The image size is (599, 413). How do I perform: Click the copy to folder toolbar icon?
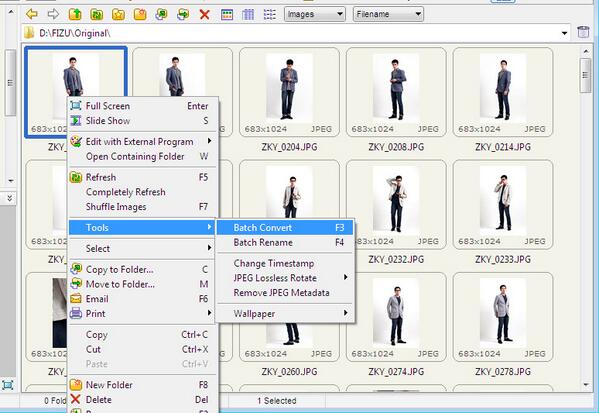[162, 15]
